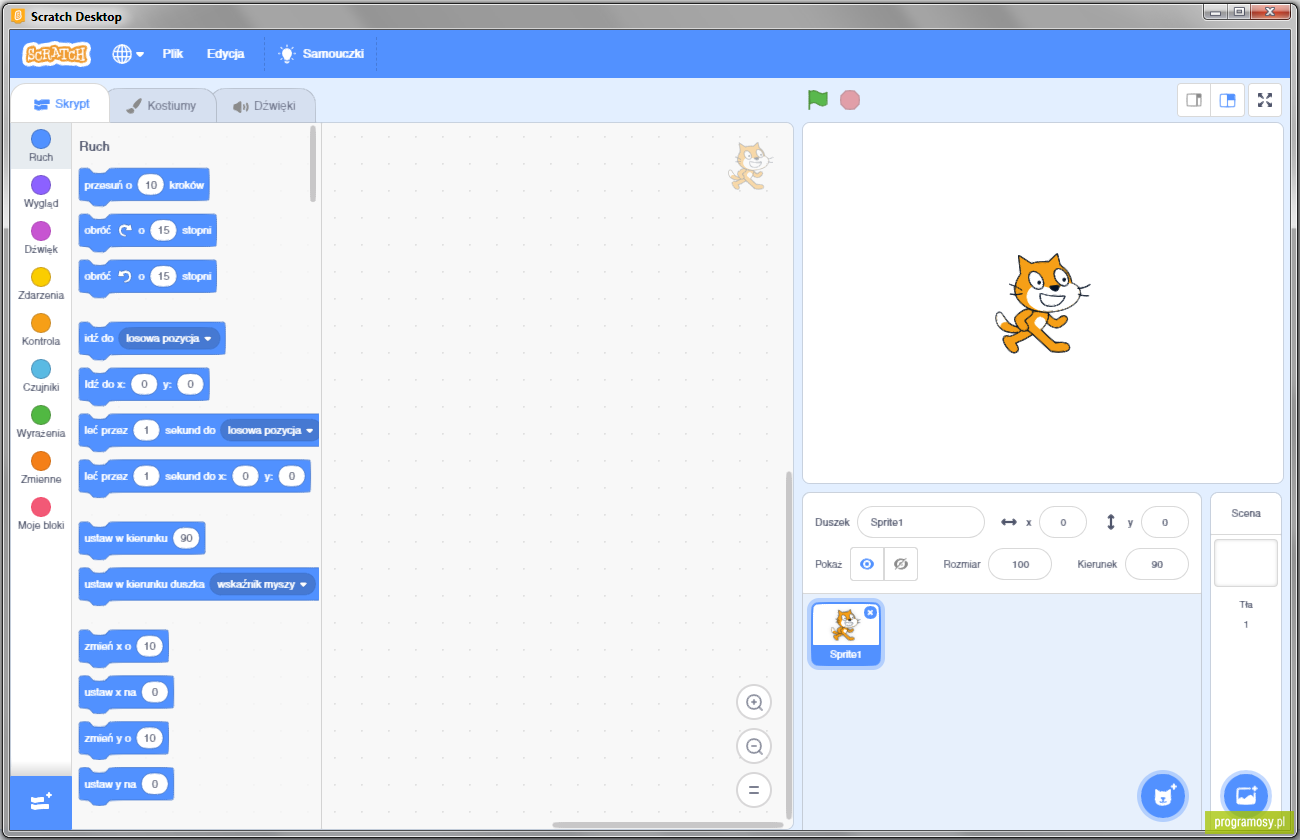Click the sprite y position field
Viewport: 1300px width, 840px height.
coord(1165,522)
